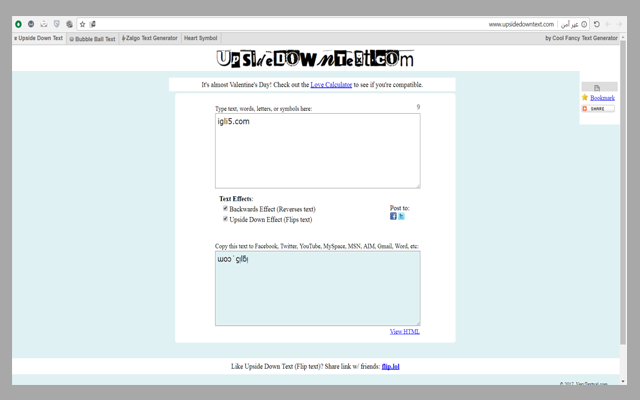This screenshot has height=400, width=640.
Task: Open the not-secure site info icon
Action: [585, 24]
